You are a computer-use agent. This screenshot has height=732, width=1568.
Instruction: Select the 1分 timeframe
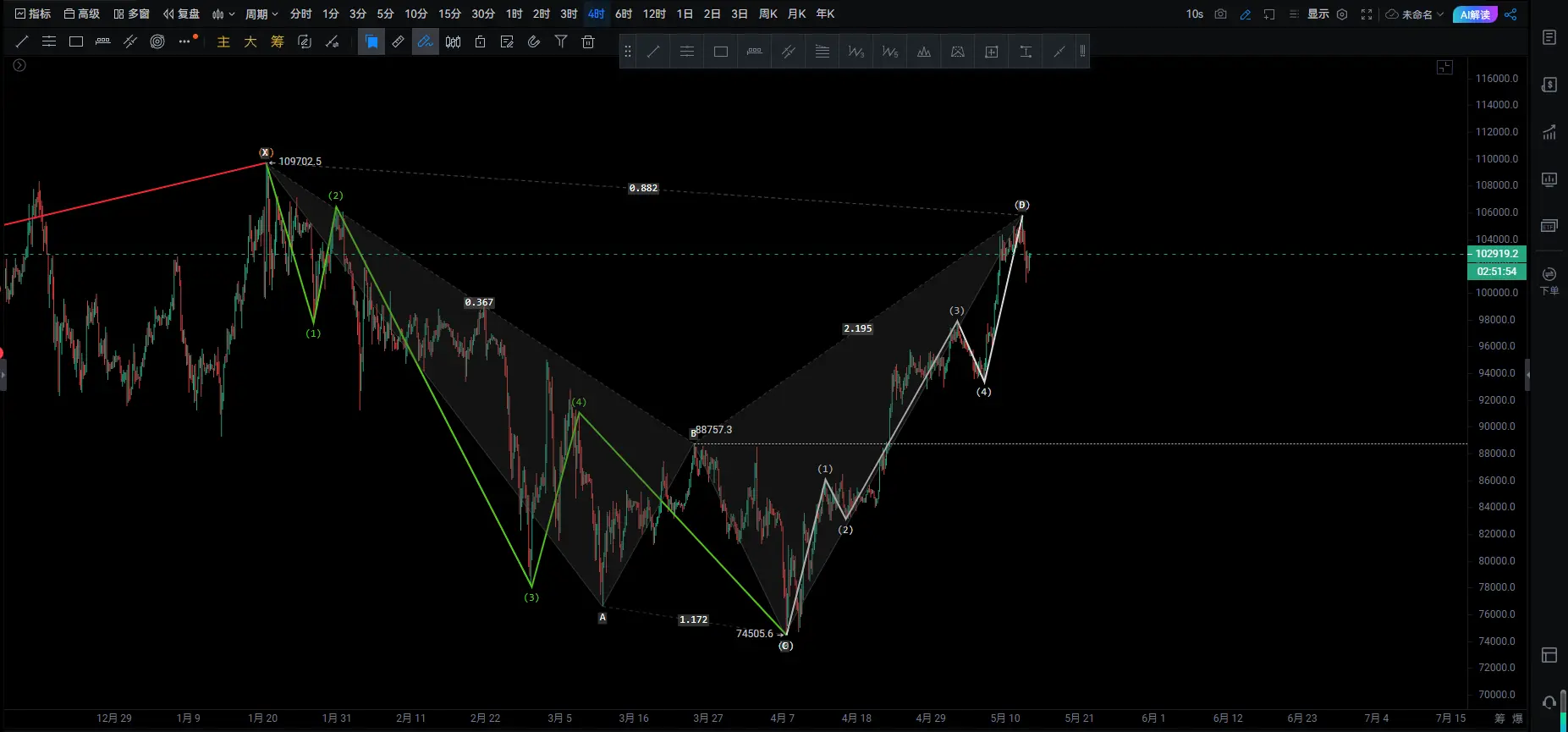click(x=331, y=14)
